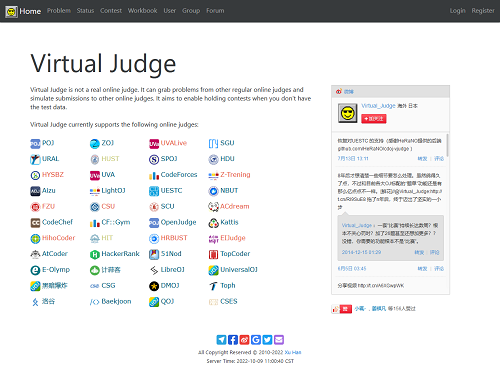Screen dimensions: 500x370
Task: Open the CSES judge link
Action: (x=229, y=301)
